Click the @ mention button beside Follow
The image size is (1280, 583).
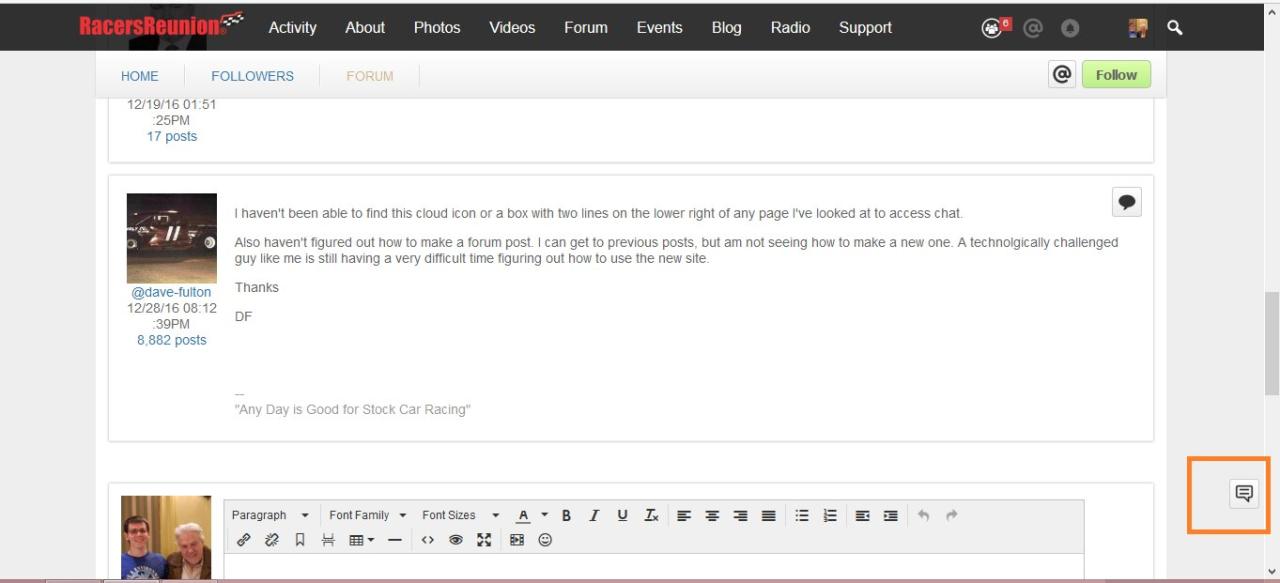[1062, 74]
